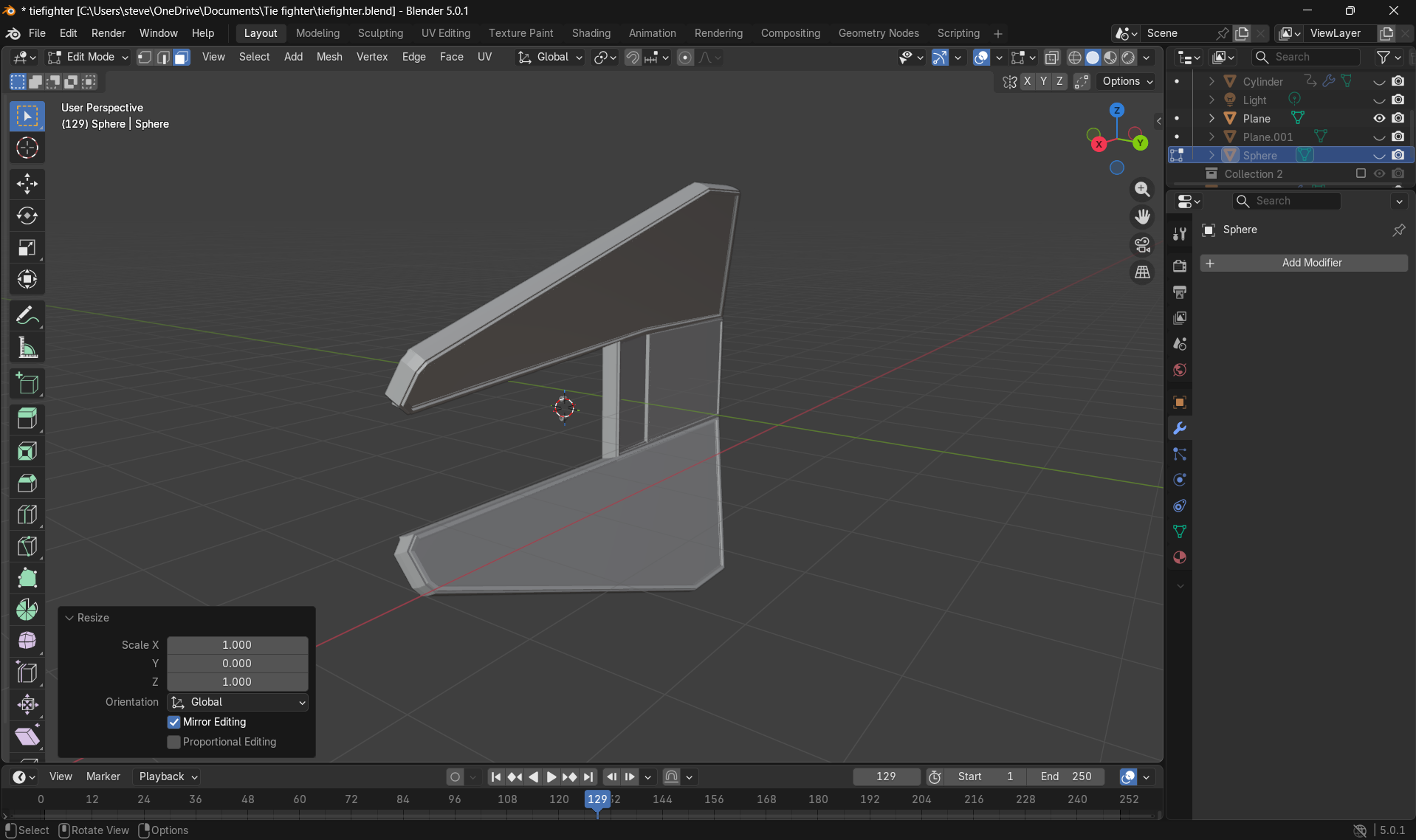The width and height of the screenshot is (1416, 840).
Task: Enable Proportional Editing checkbox
Action: pyautogui.click(x=174, y=742)
